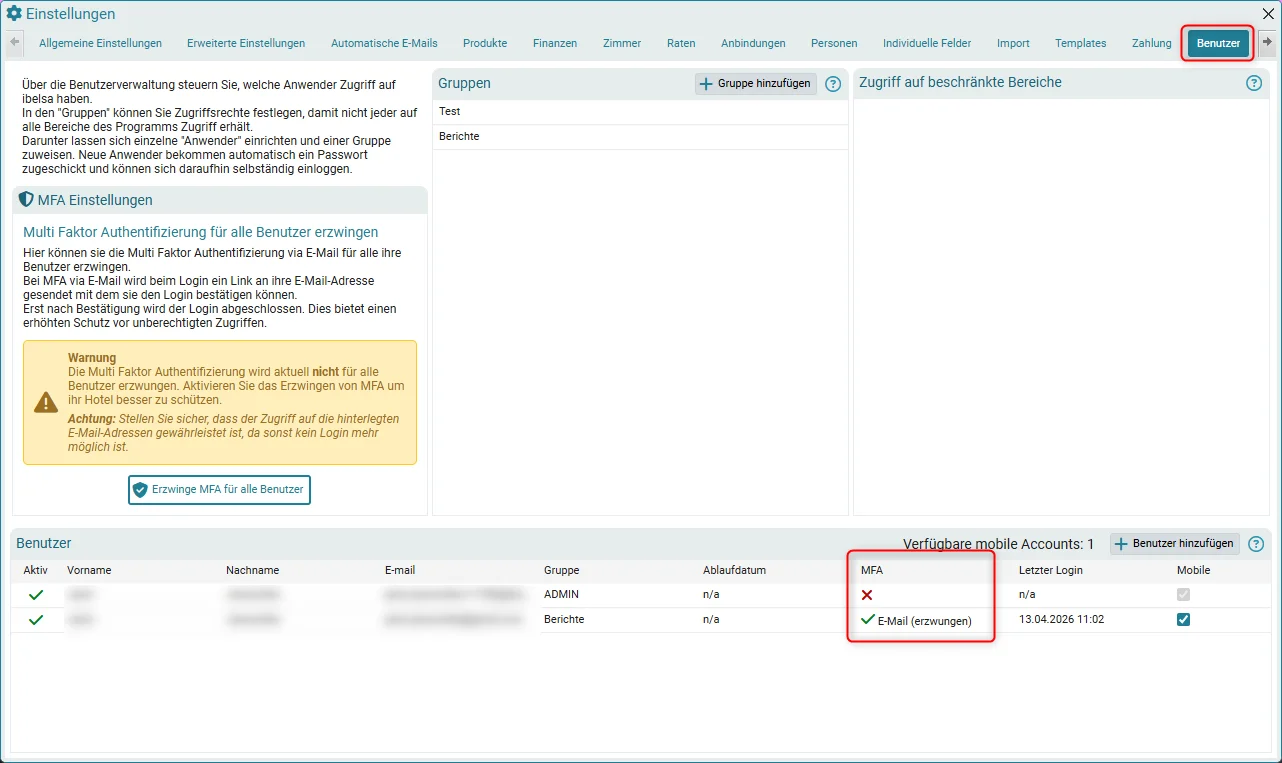The width and height of the screenshot is (1282, 763).
Task: Open the Erweiterte Einstellungen tab
Action: [x=246, y=43]
